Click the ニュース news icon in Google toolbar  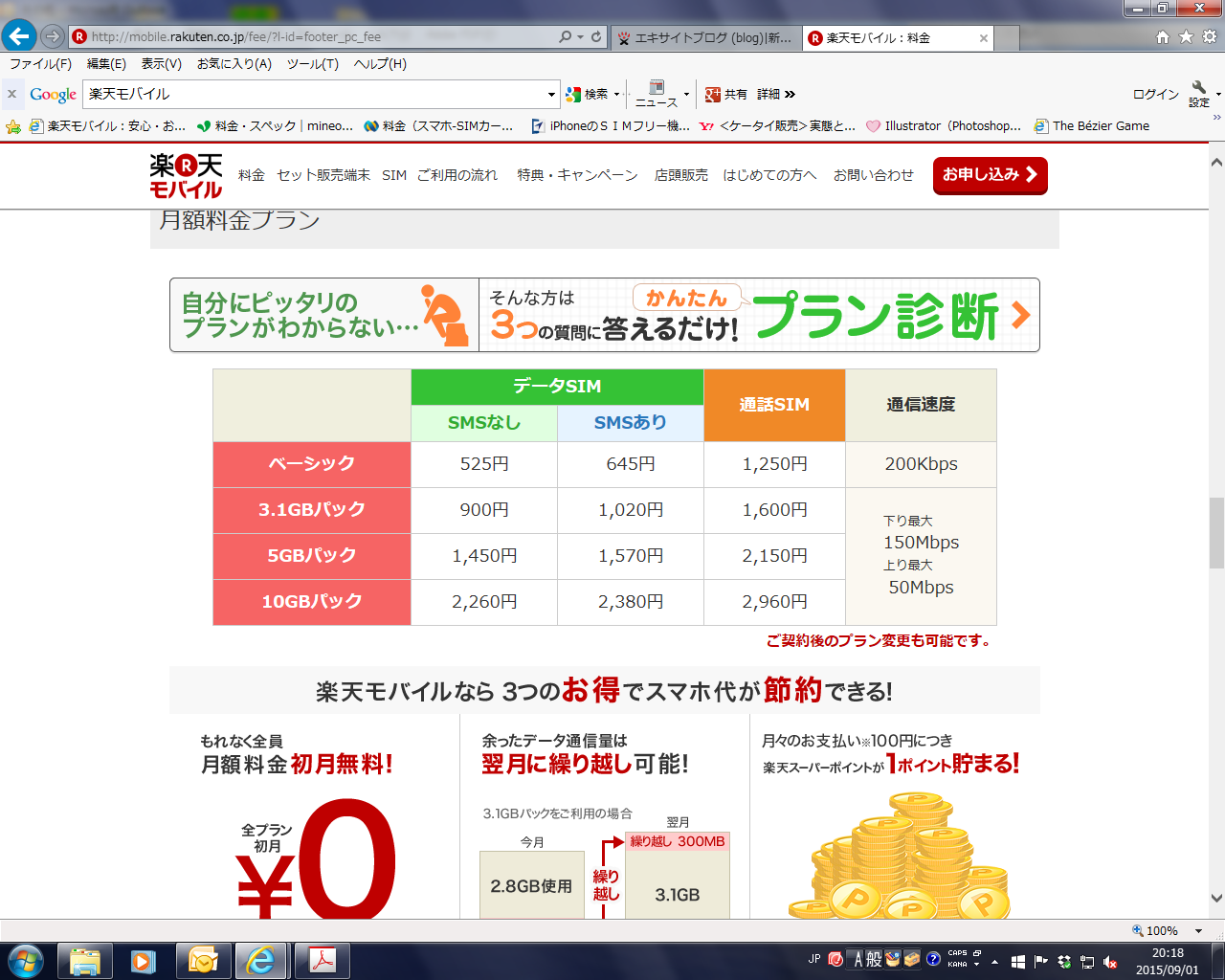pos(657,94)
